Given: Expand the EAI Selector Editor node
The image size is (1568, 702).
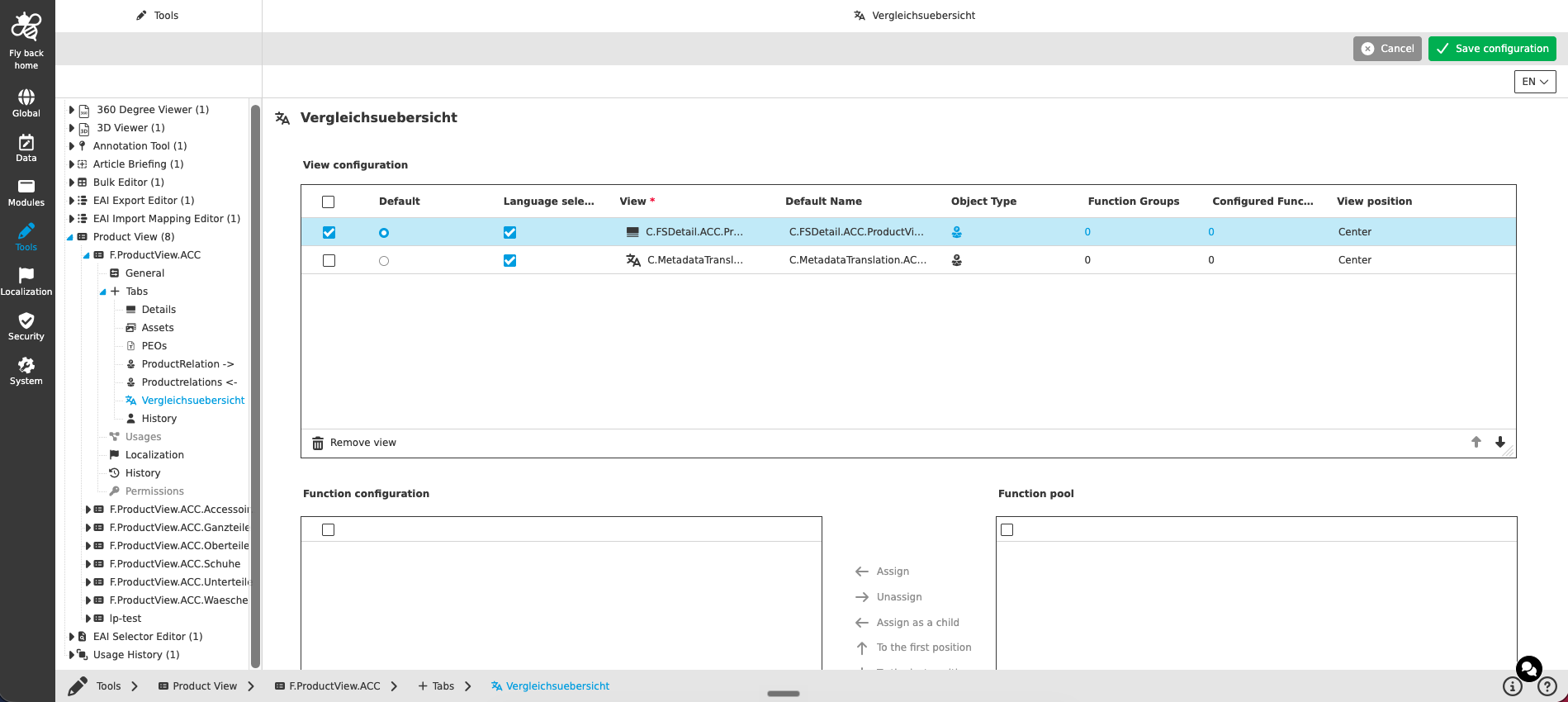Looking at the screenshot, I should click(x=72, y=637).
